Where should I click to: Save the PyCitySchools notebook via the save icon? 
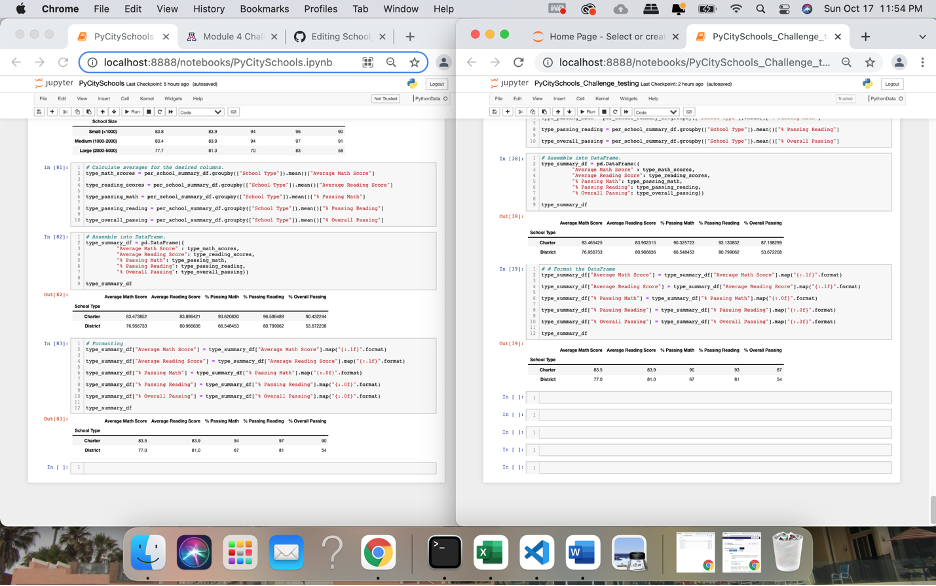click(40, 112)
